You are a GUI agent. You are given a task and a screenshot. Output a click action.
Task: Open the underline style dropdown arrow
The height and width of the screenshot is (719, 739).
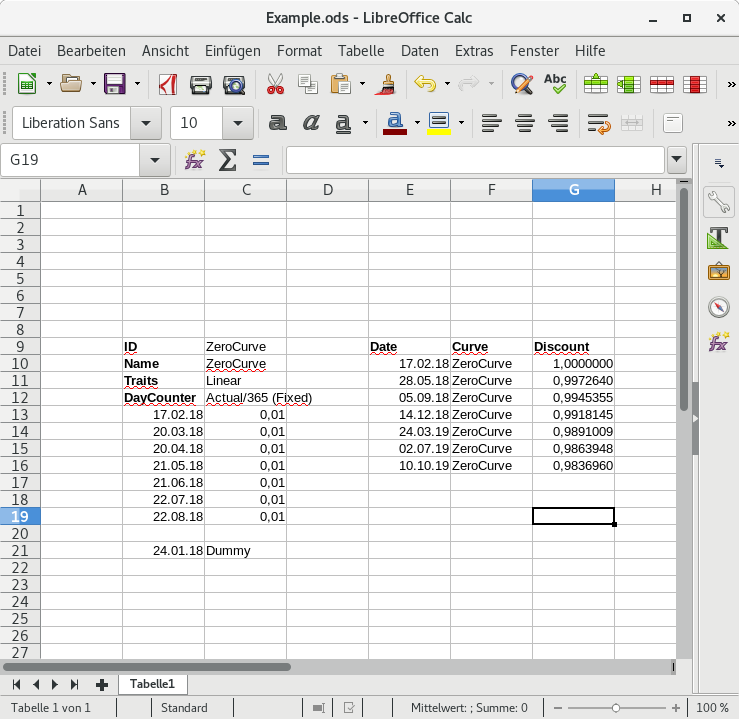[x=365, y=123]
